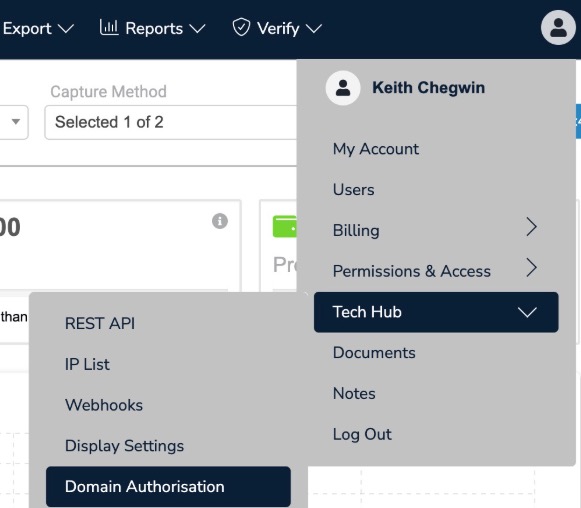This screenshot has height=508, width=581.
Task: Expand Billing submenu chevron
Action: 532,227
